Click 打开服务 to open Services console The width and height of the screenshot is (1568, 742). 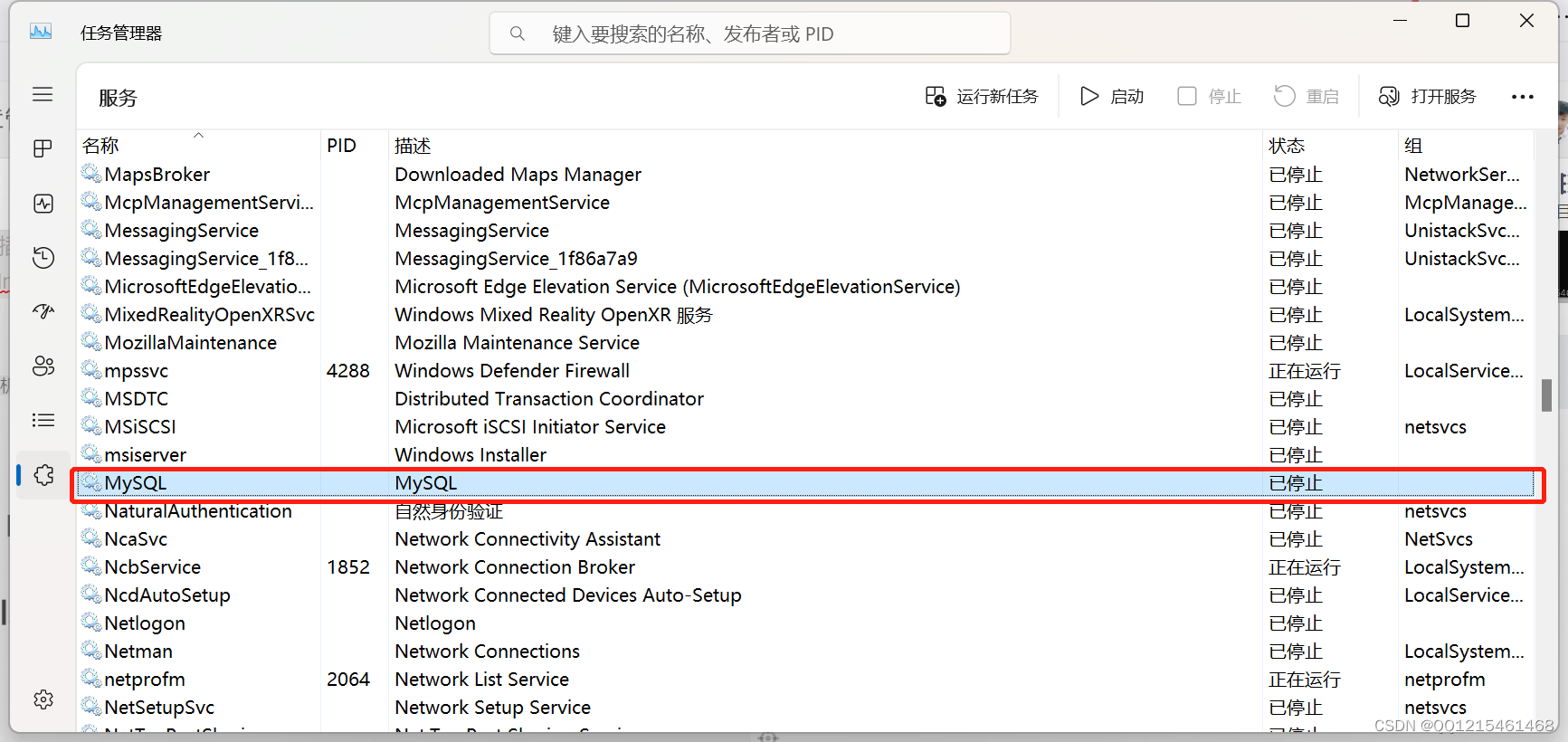pyautogui.click(x=1427, y=96)
